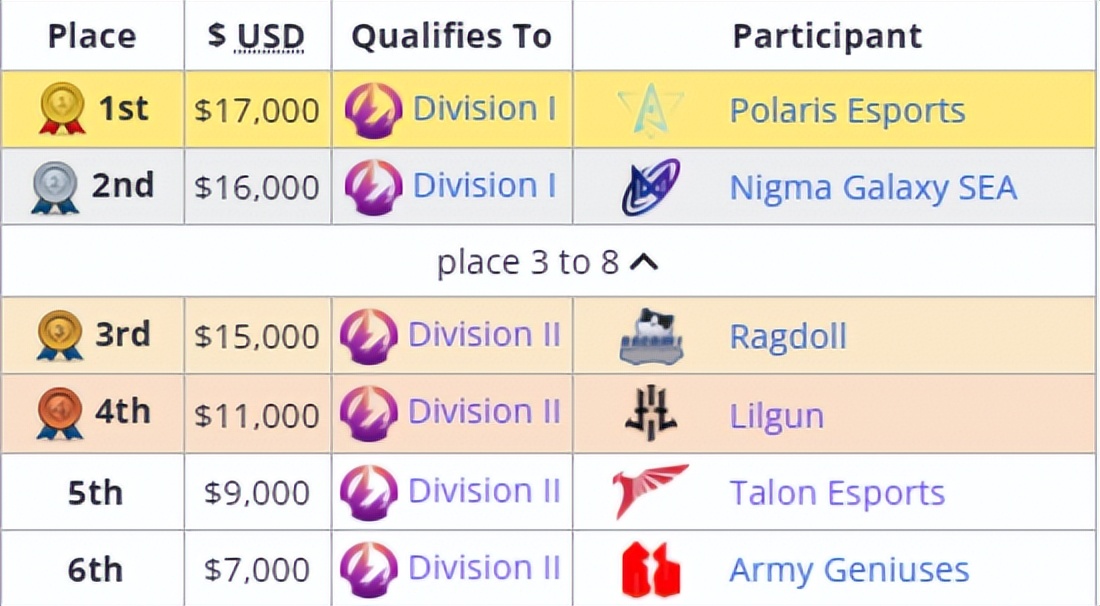Click the $ USD column header
Viewport: 1100px width, 606px height.
coord(255,34)
